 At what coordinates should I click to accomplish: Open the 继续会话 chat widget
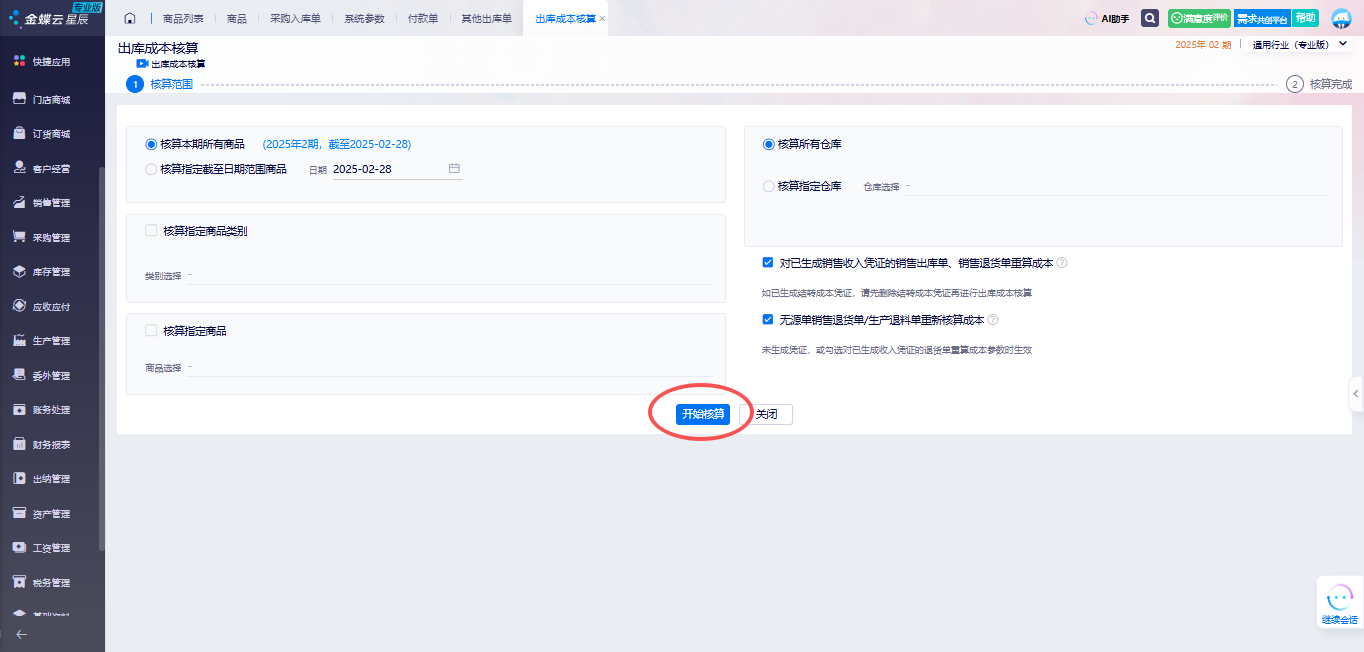click(1339, 603)
